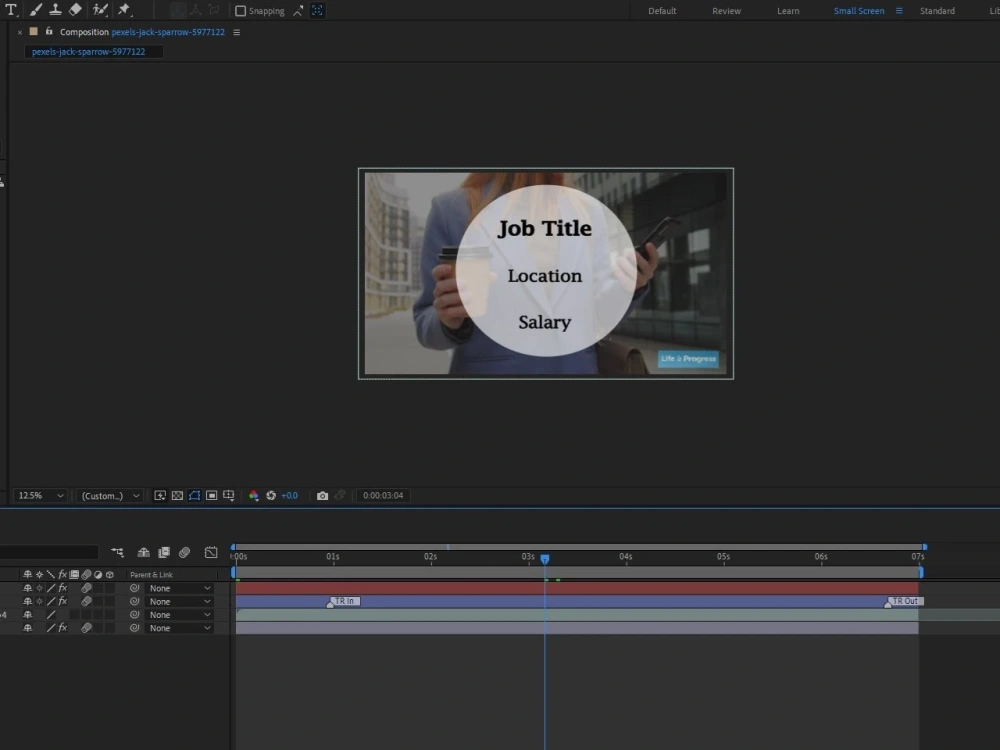Open the Small Screen workspace menu
Image resolution: width=1000 pixels, height=750 pixels.
point(899,11)
